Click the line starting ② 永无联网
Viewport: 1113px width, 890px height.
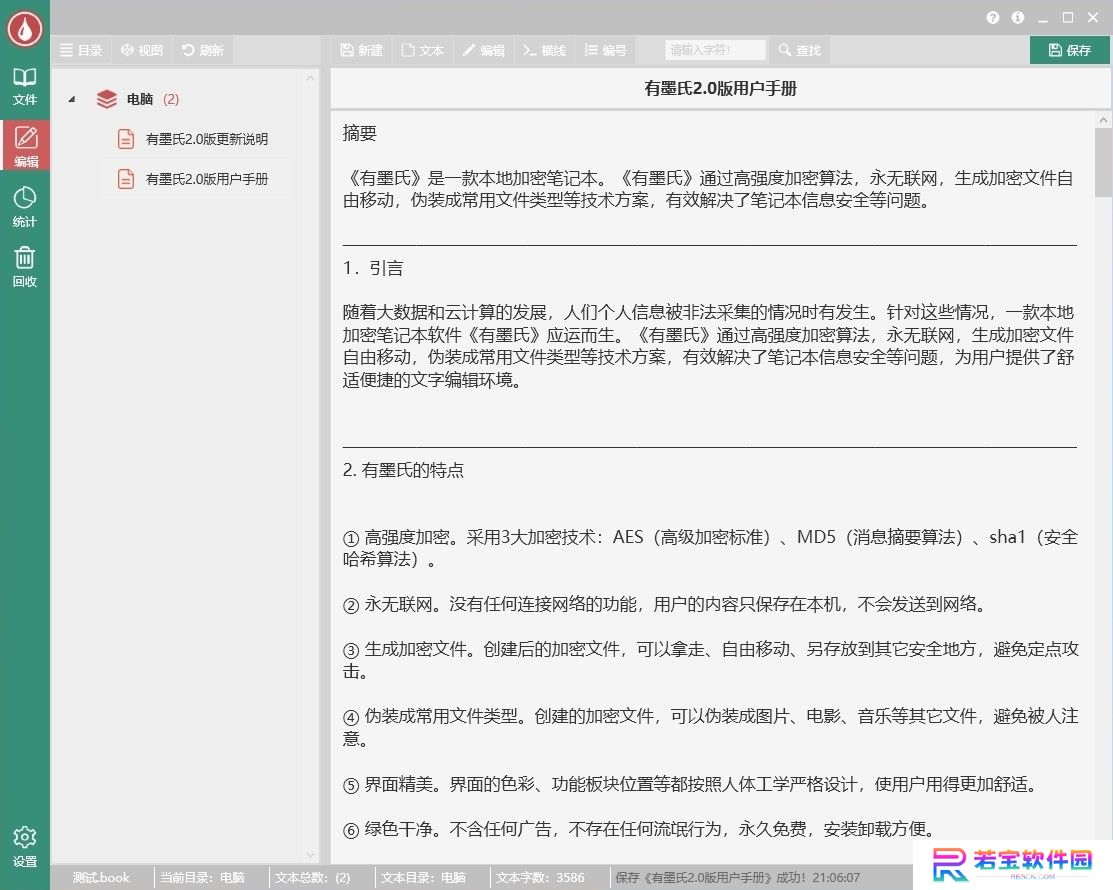tap(665, 605)
